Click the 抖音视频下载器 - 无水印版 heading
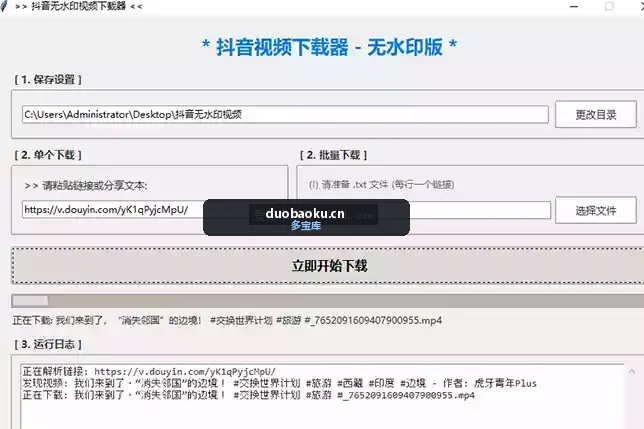 (x=329, y=47)
